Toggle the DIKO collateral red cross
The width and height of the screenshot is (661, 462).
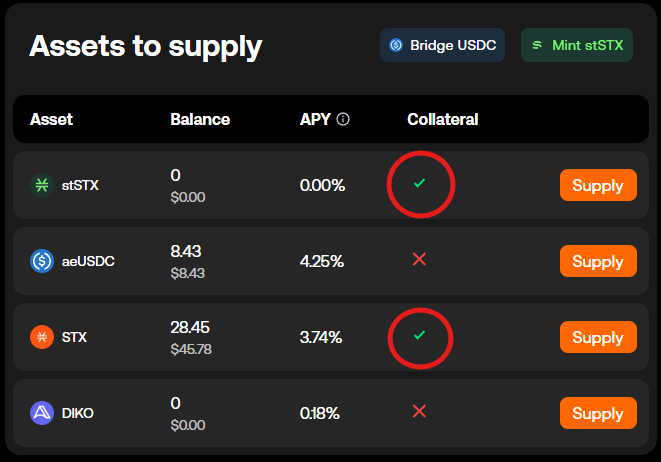click(x=419, y=411)
